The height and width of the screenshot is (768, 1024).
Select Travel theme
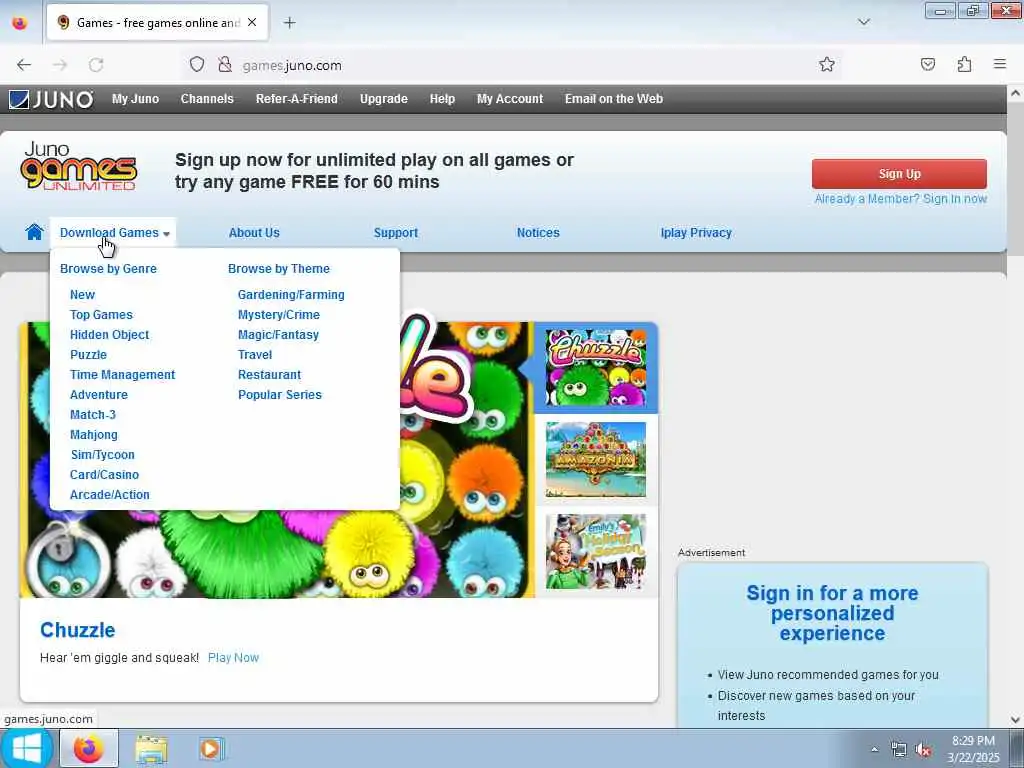pos(255,355)
